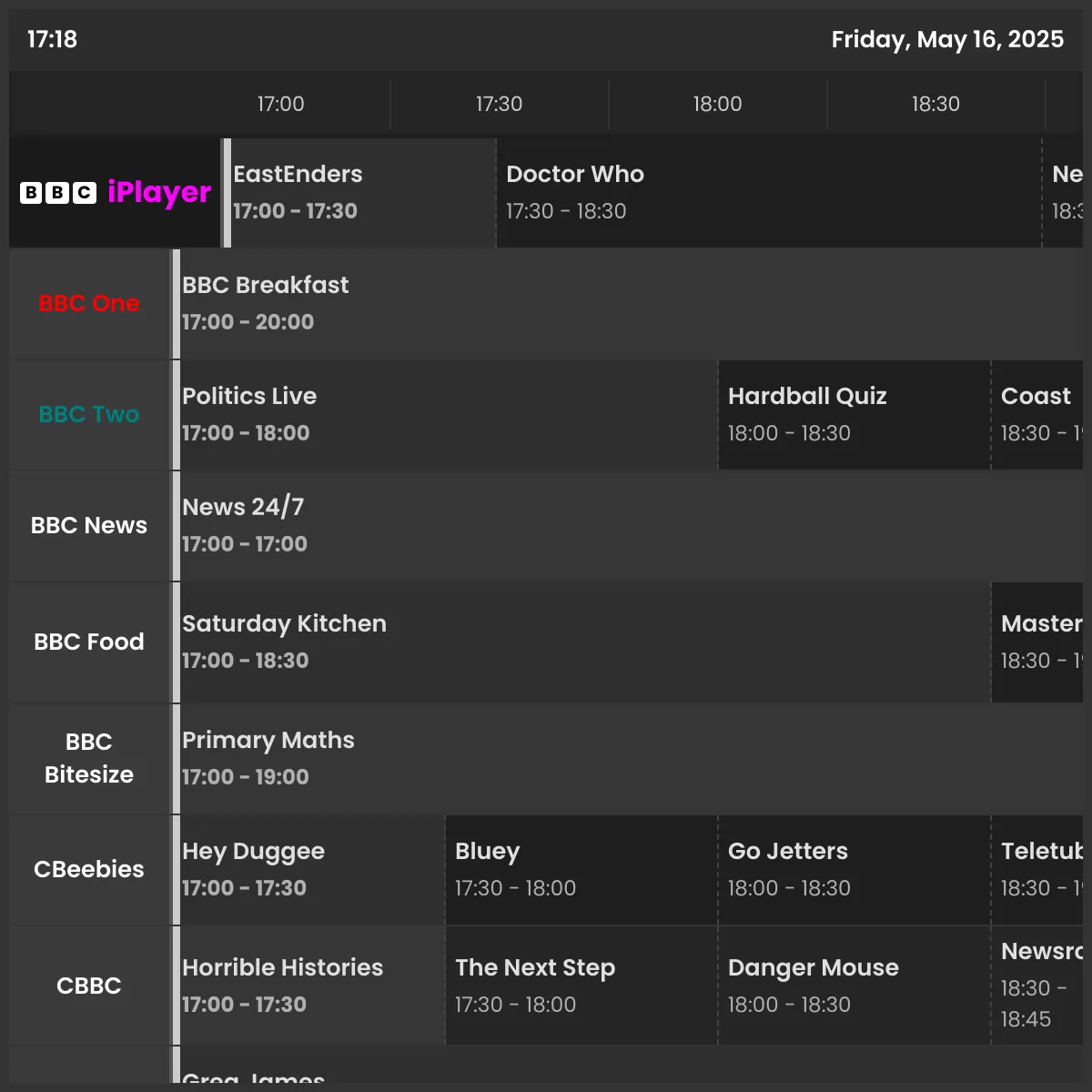Select the CBeebies channel
Viewport: 1092px width, 1092px height.
[x=89, y=870]
